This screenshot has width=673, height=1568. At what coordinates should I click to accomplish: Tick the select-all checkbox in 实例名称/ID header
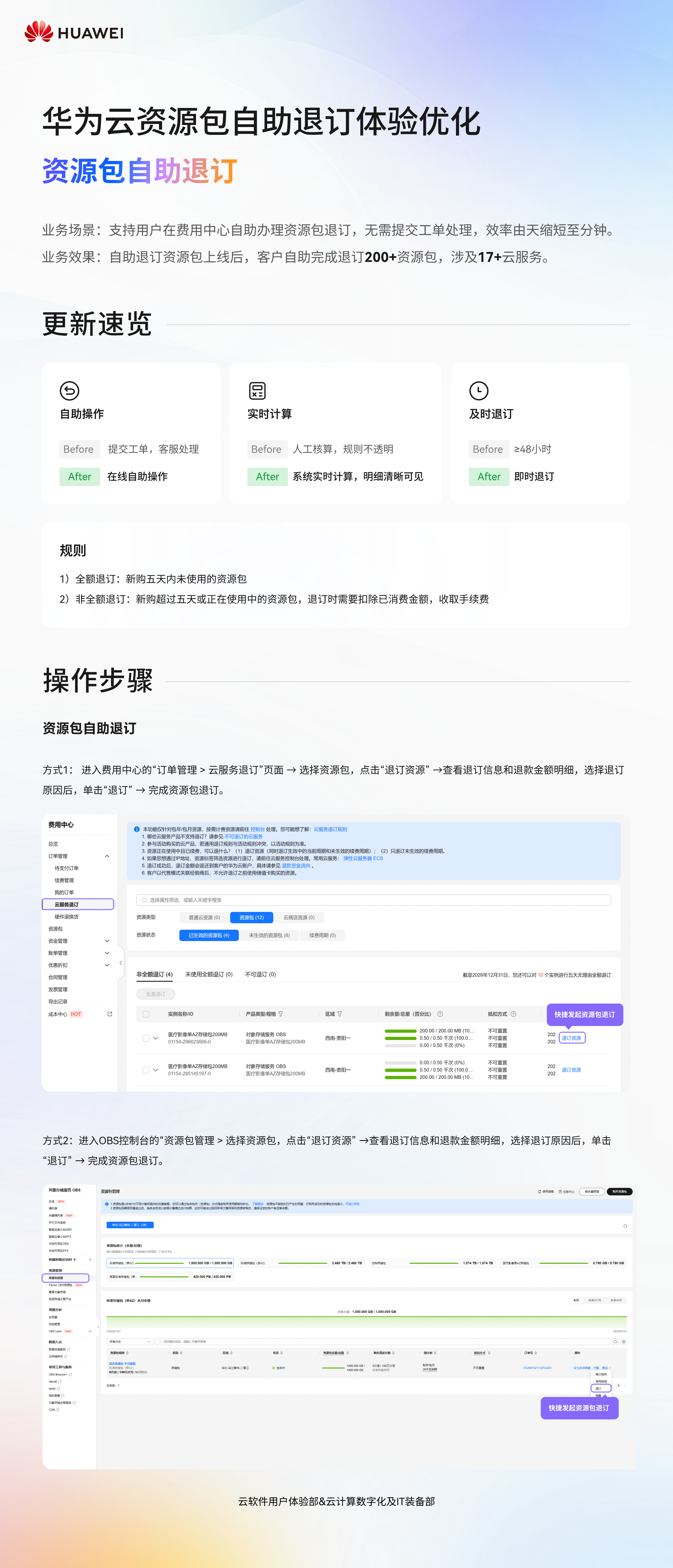tap(146, 1014)
